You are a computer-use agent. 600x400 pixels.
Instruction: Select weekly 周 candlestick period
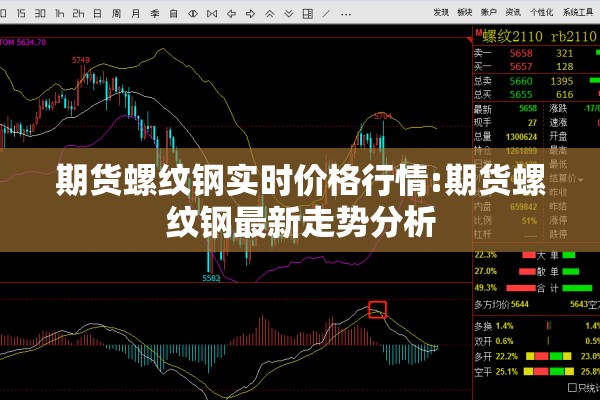(116, 14)
